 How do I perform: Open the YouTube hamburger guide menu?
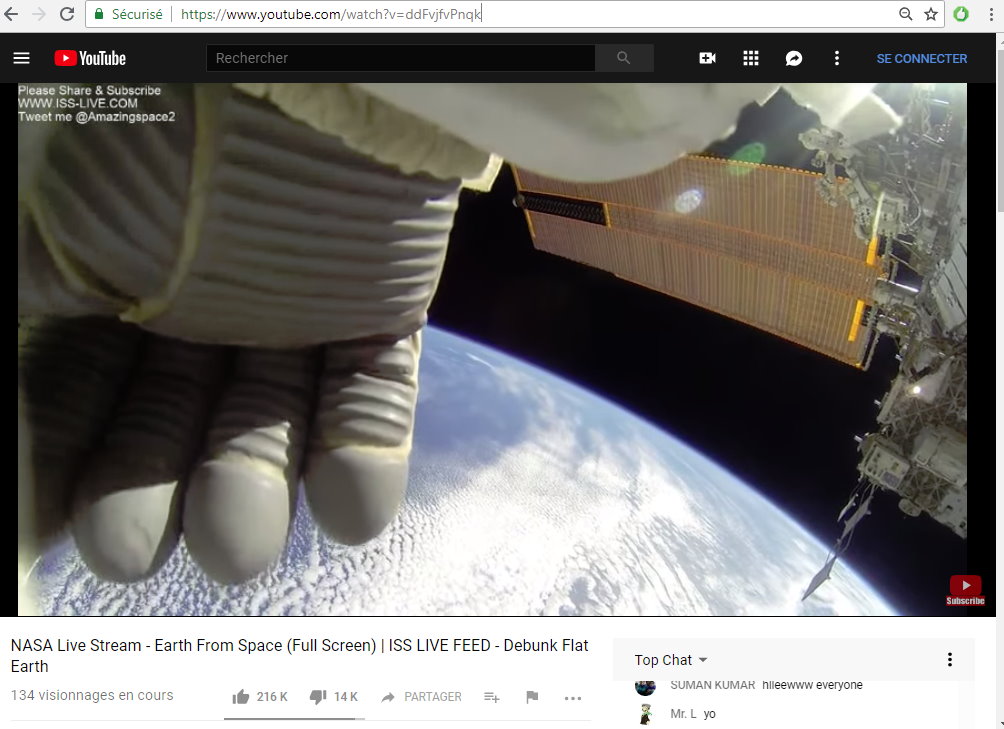click(x=22, y=58)
